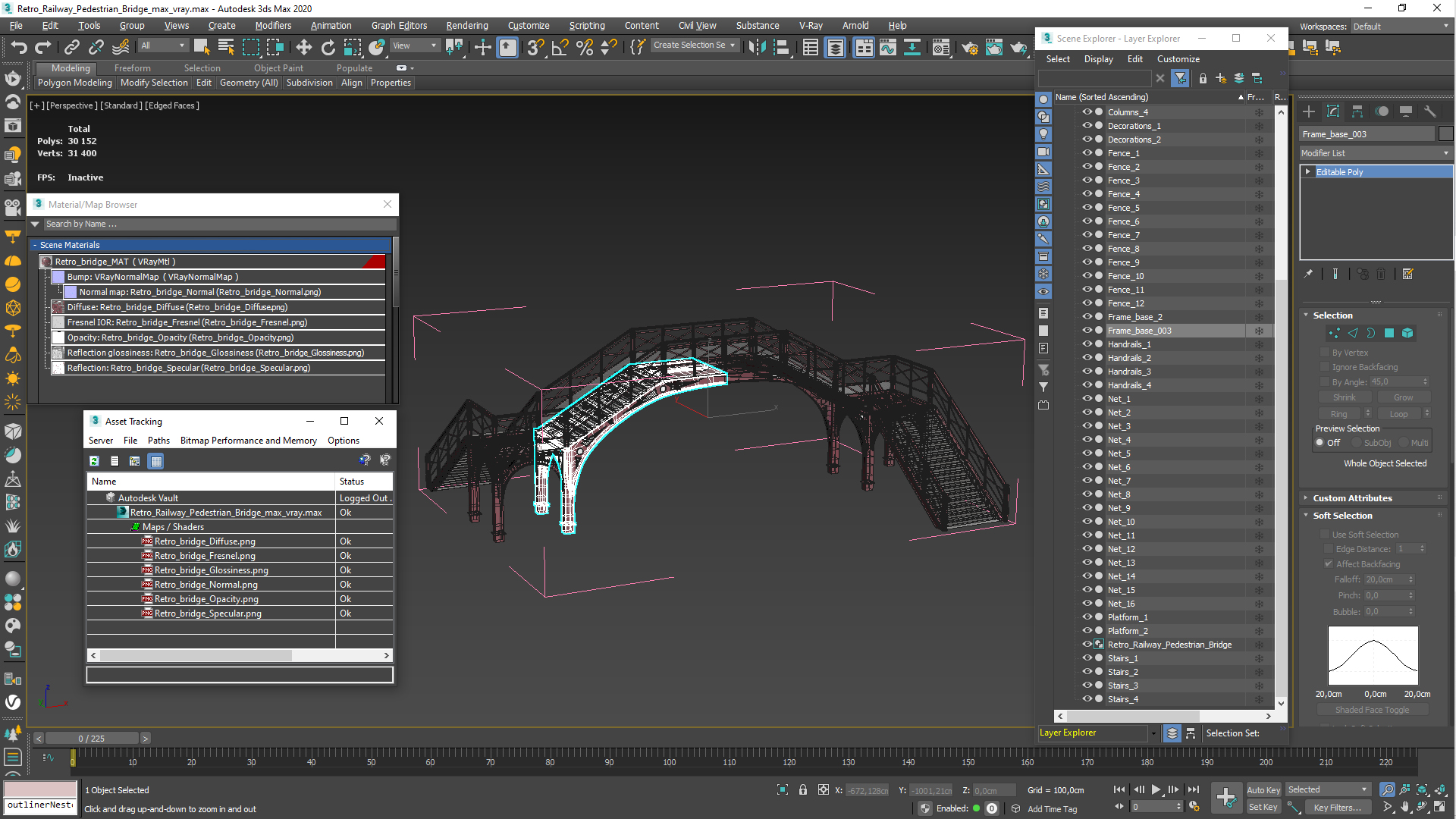
Task: Toggle the Percent Snap icon
Action: 584,47
